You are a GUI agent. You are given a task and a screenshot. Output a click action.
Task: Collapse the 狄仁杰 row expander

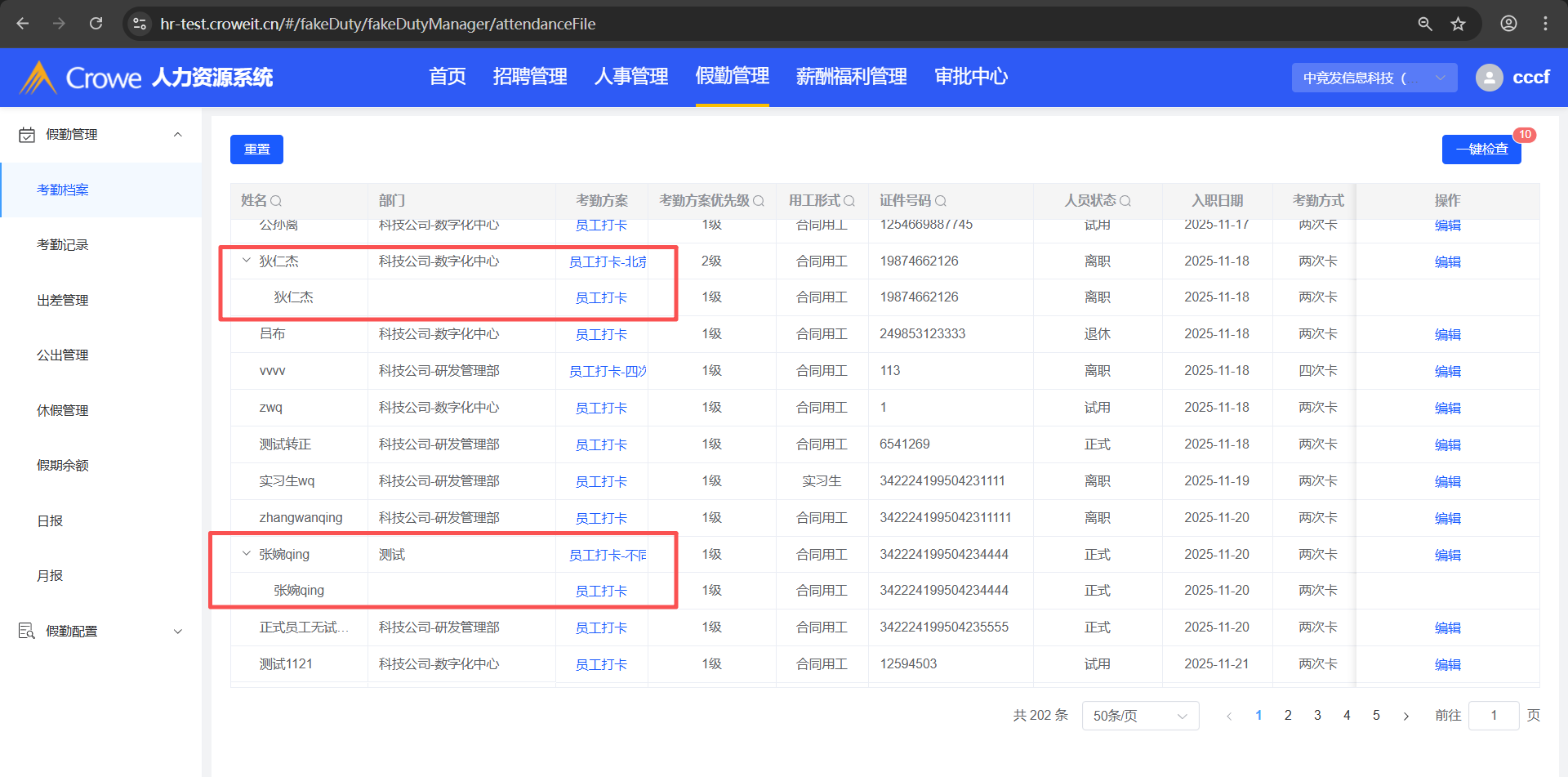coord(247,261)
